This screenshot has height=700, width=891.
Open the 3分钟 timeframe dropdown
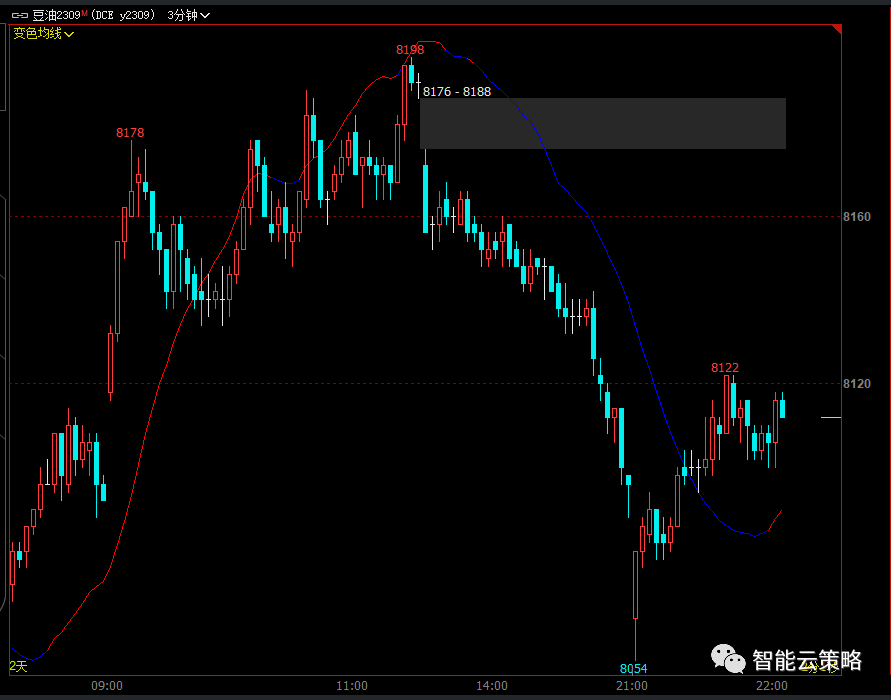click(188, 16)
